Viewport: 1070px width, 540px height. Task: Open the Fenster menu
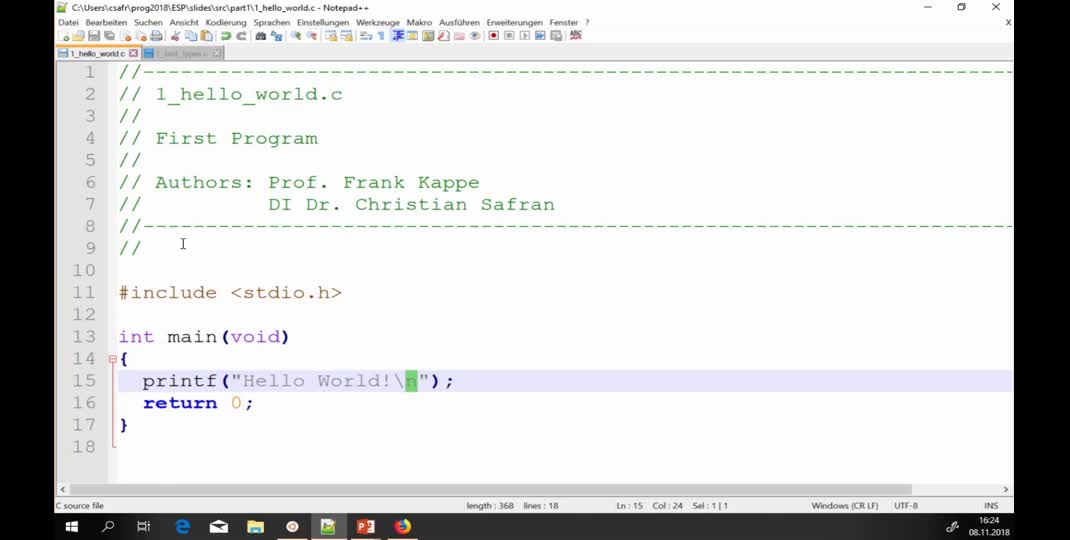564,23
